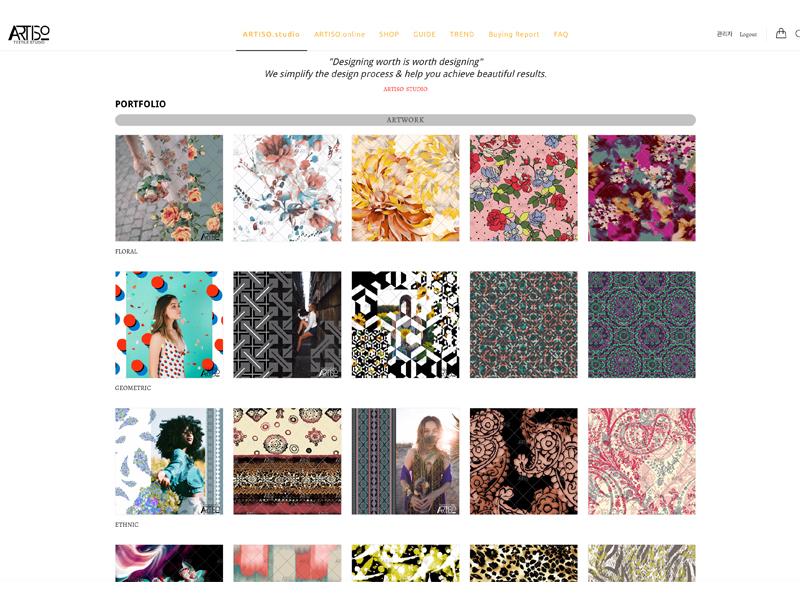Open the GEOMETRIC category label

(x=133, y=388)
